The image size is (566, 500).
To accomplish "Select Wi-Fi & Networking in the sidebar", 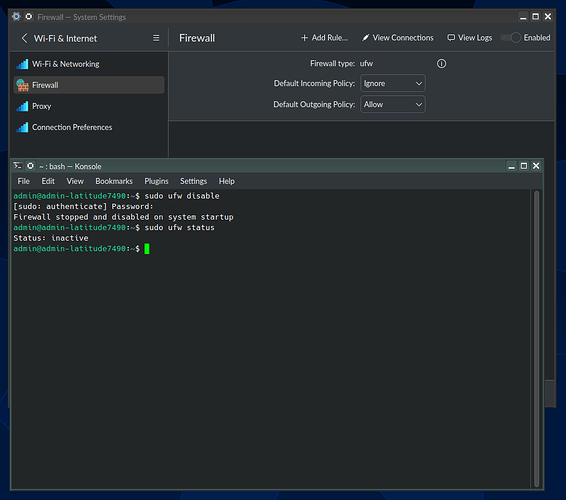I will pos(89,64).
